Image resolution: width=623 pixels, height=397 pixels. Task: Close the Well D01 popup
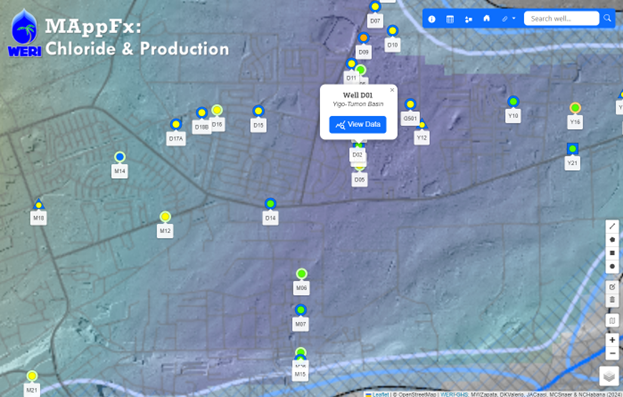(392, 90)
